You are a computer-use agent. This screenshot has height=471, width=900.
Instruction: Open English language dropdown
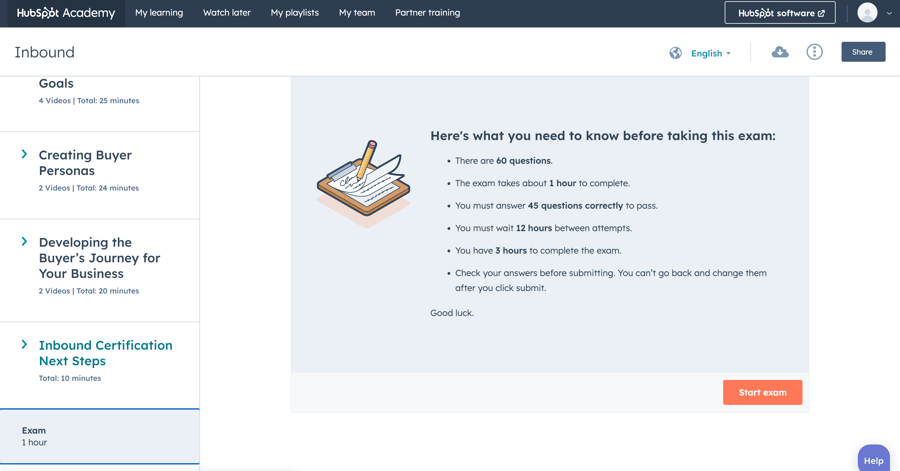[x=711, y=53]
